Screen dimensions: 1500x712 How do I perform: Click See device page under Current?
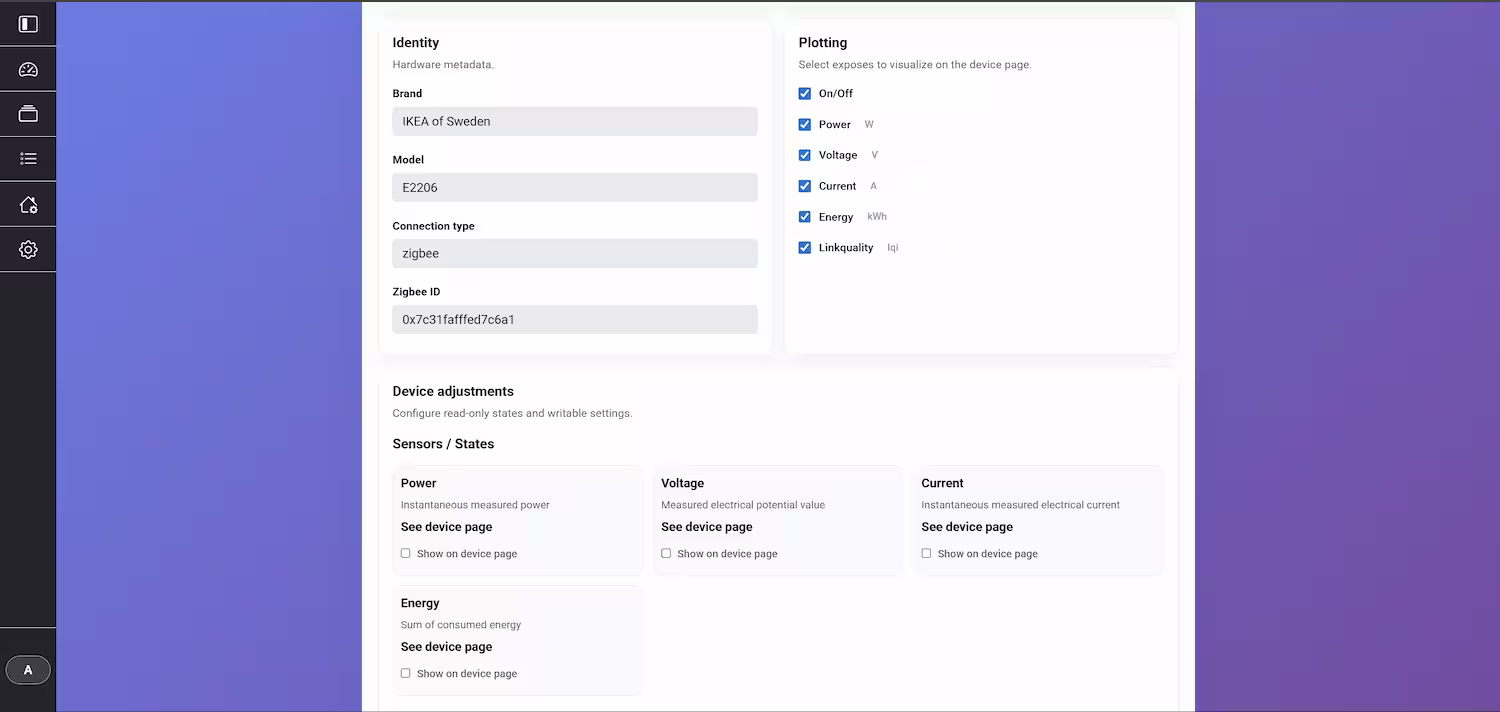(966, 526)
